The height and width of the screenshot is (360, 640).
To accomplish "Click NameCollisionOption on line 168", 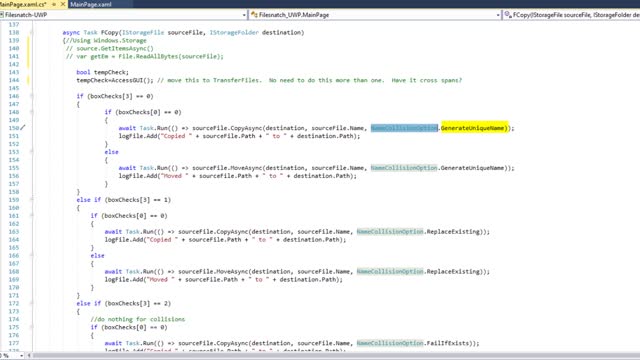I will click(390, 271).
